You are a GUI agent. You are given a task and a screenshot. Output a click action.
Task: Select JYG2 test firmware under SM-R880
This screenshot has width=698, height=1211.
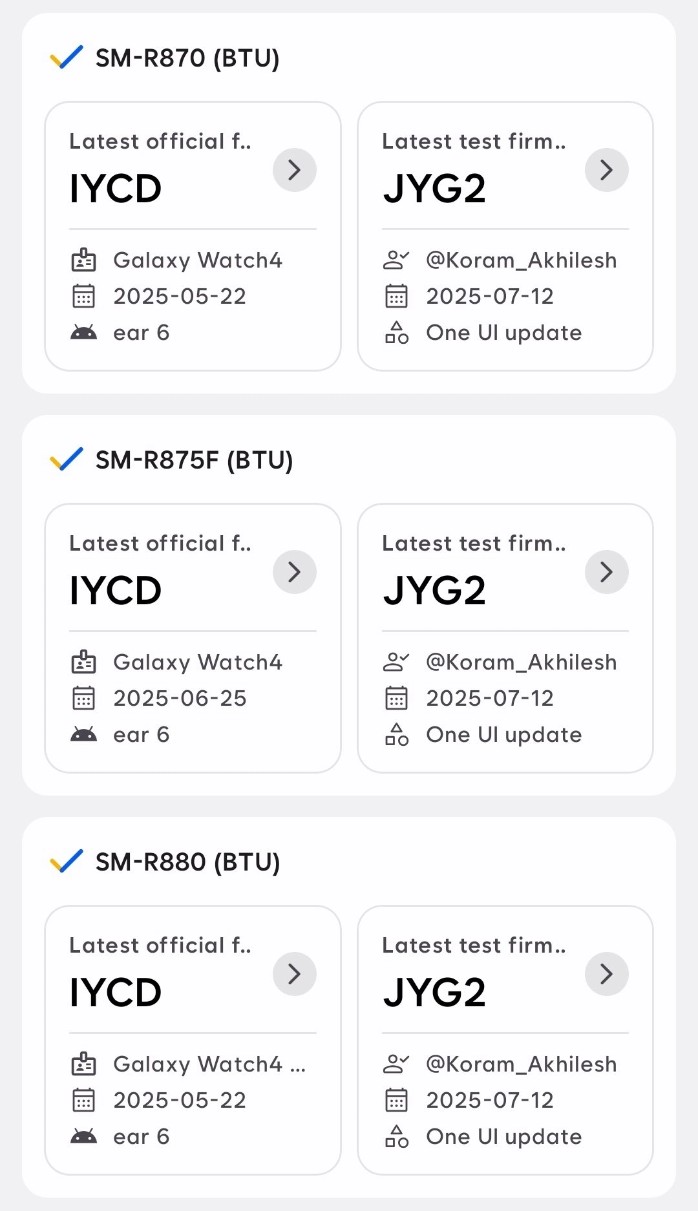pyautogui.click(x=434, y=992)
